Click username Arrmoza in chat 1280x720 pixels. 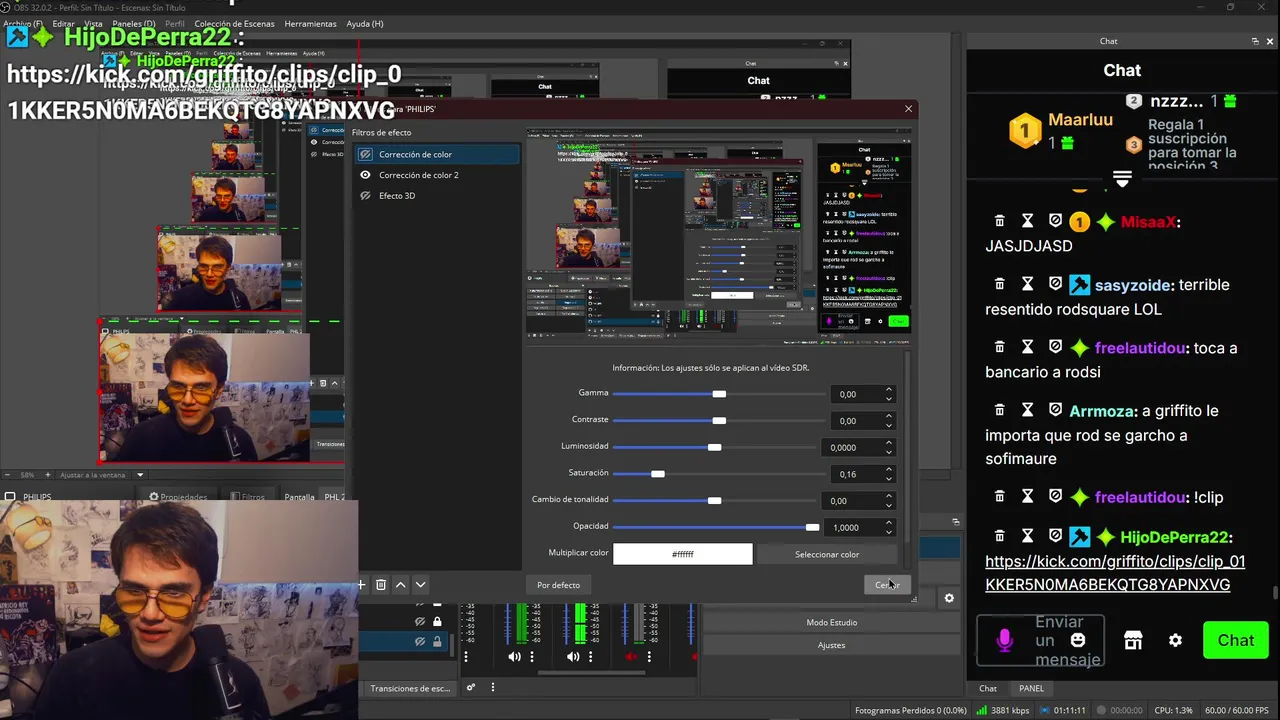tap(1101, 411)
